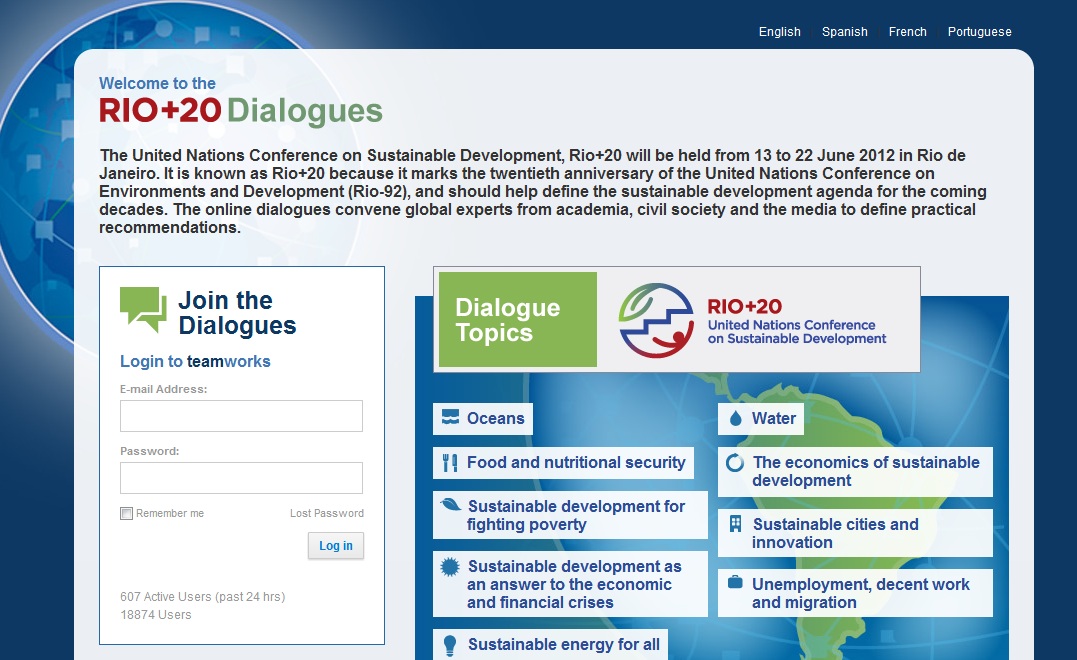The image size is (1077, 660).
Task: Click the unemployment briefcase icon
Action: point(735,582)
